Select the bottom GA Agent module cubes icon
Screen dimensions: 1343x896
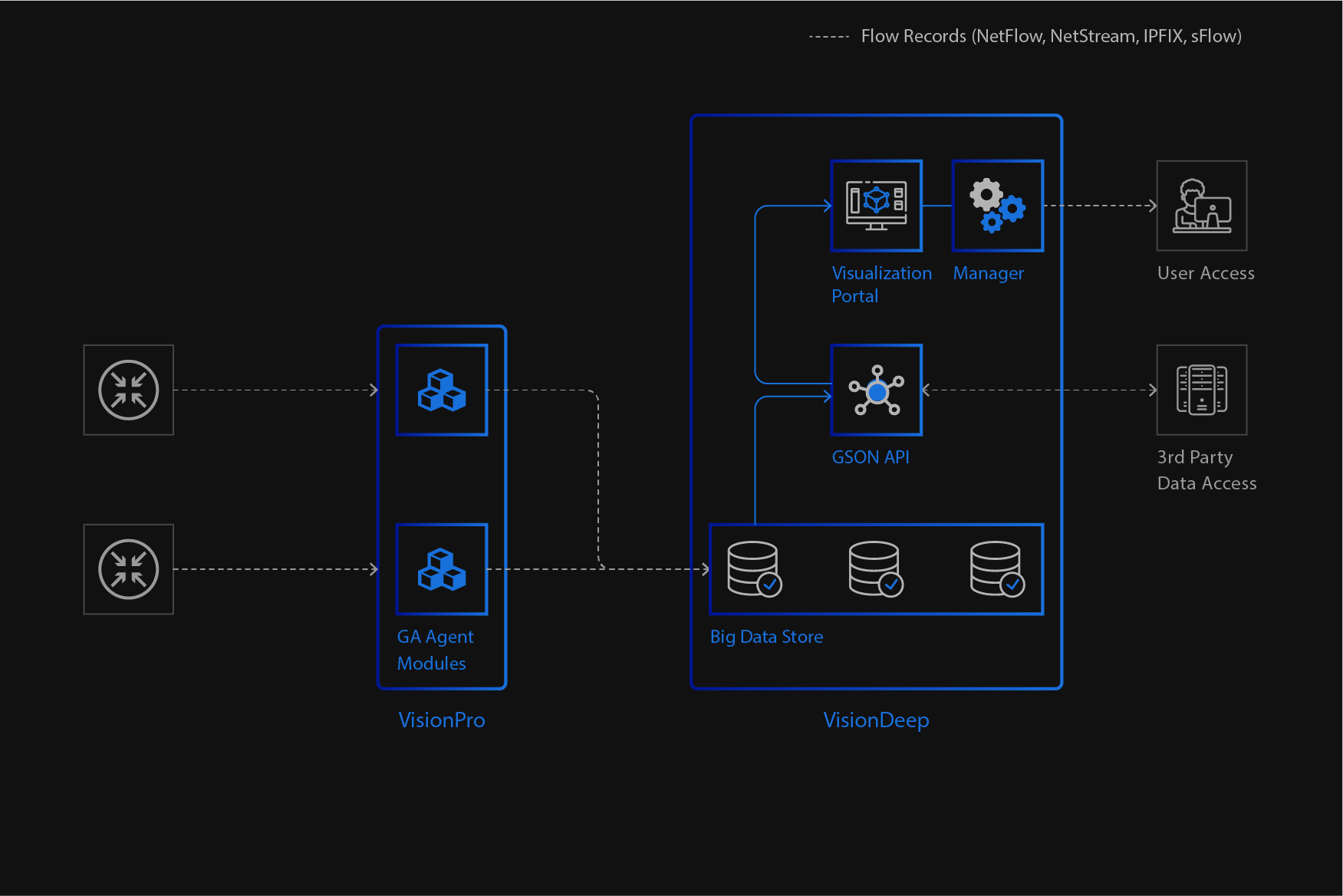[442, 569]
